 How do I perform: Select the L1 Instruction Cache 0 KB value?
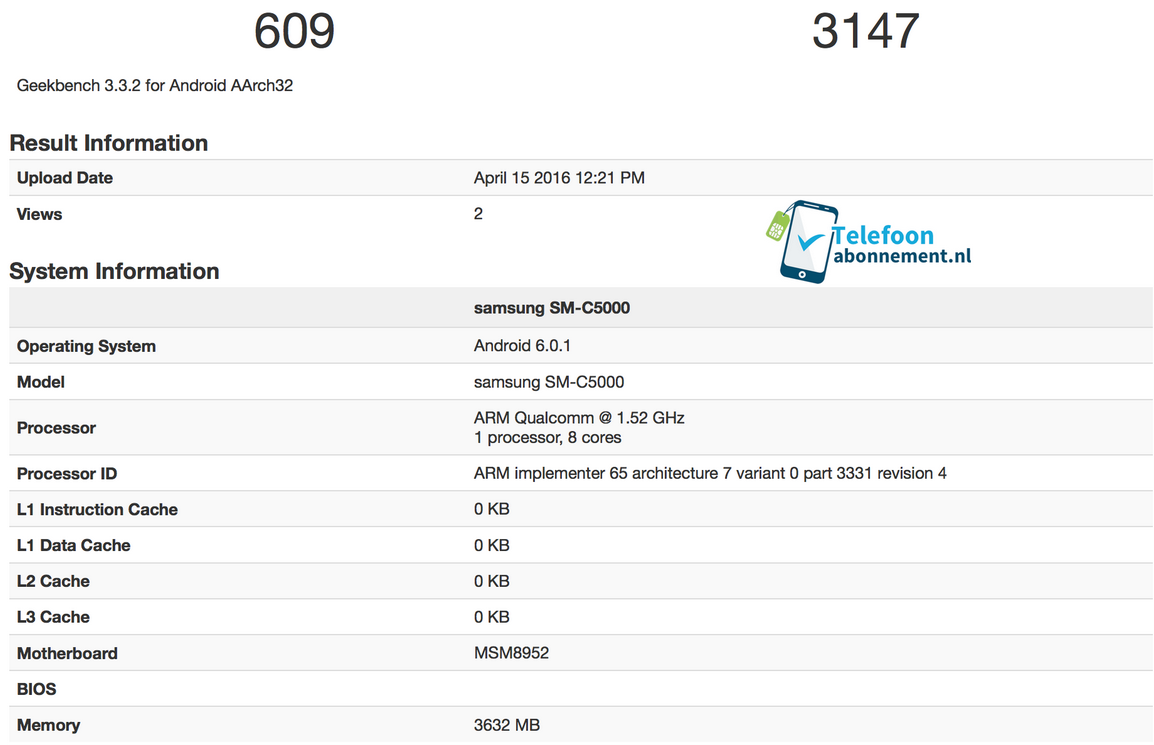pos(492,509)
